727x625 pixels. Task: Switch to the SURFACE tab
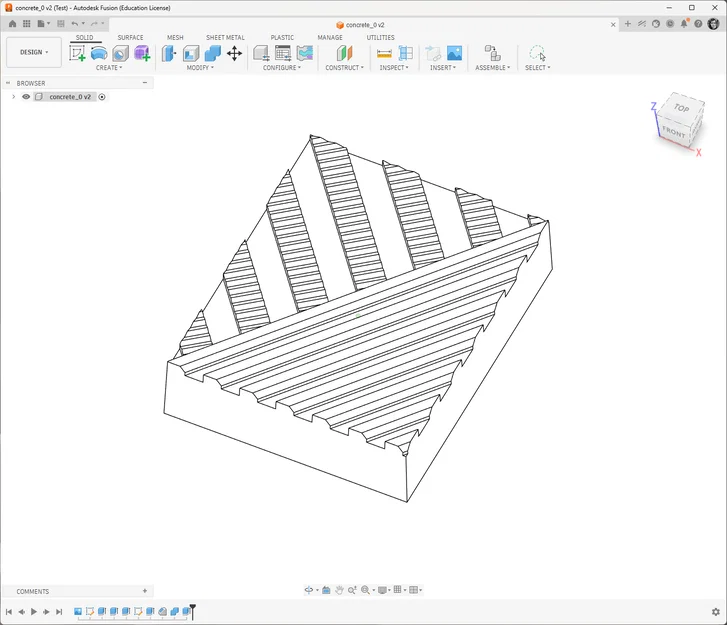coord(130,38)
